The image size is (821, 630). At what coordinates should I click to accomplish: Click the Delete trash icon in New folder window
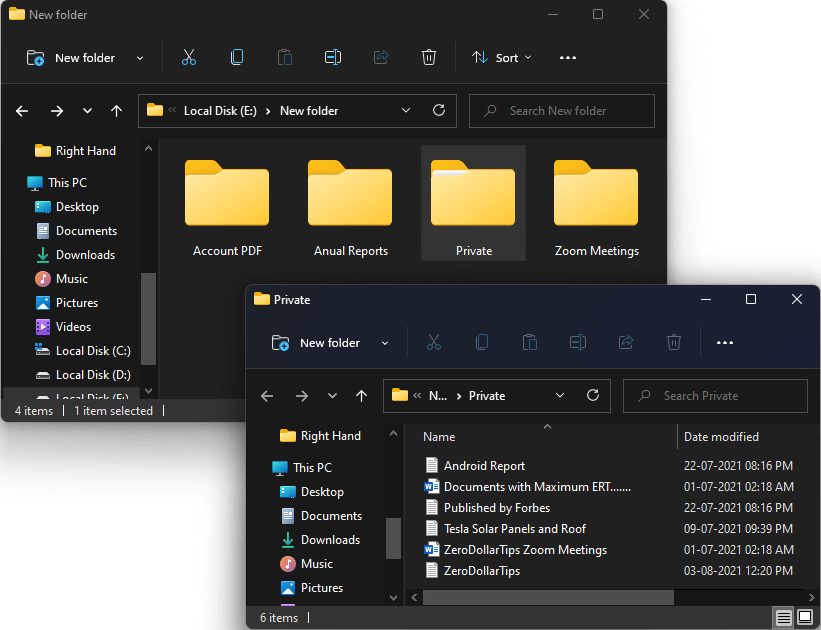429,58
